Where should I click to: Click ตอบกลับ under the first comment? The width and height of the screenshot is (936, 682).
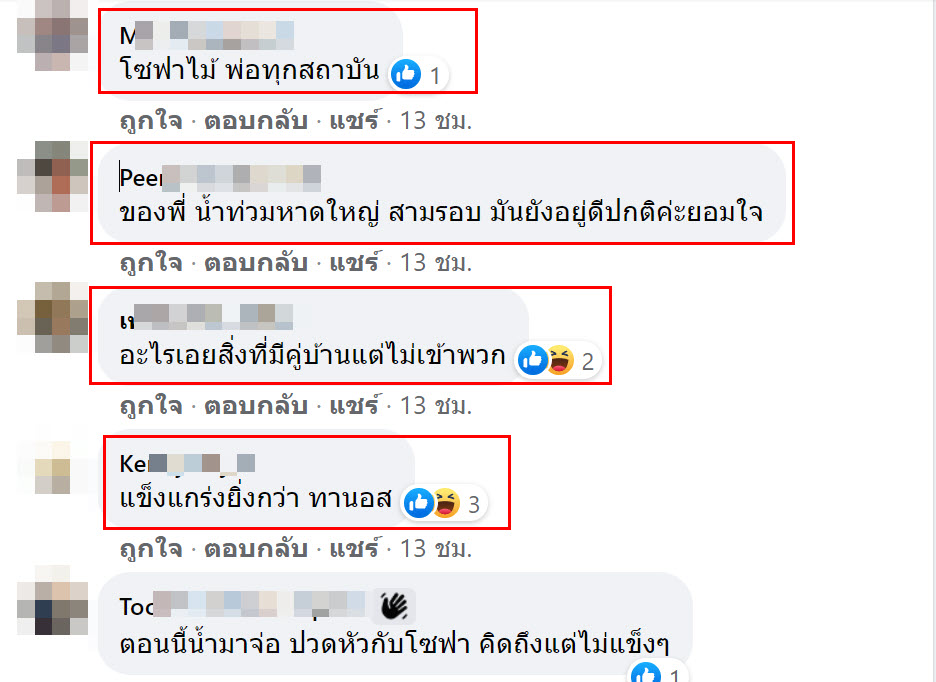[256, 121]
